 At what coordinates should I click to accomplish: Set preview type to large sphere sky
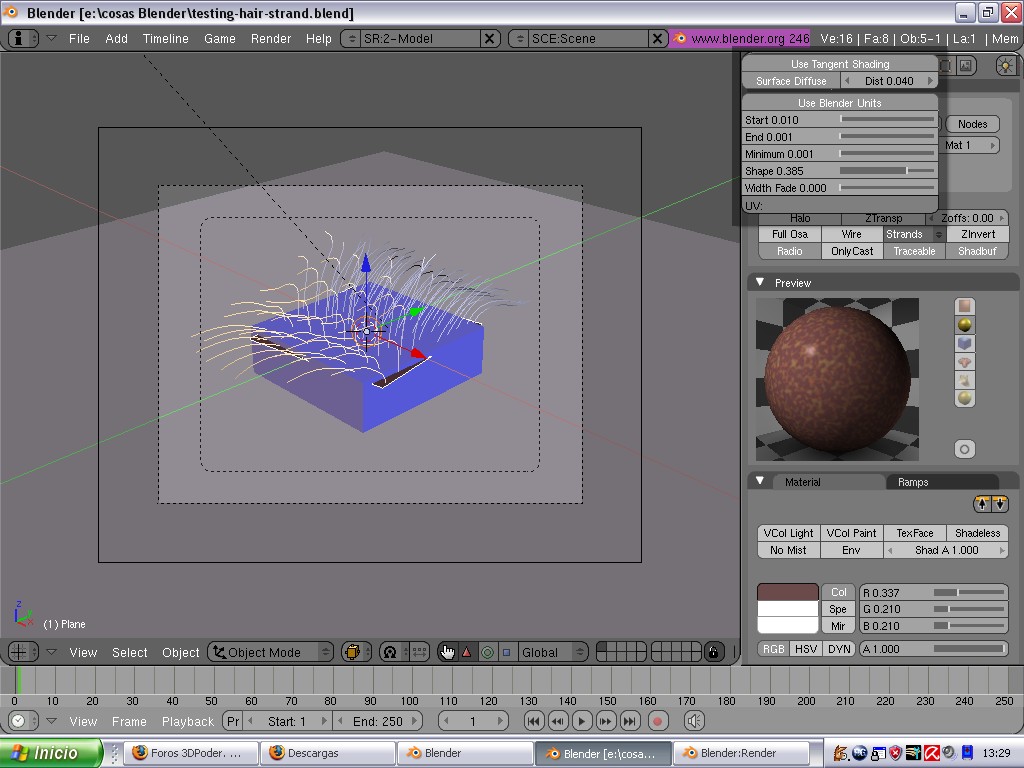(965, 398)
